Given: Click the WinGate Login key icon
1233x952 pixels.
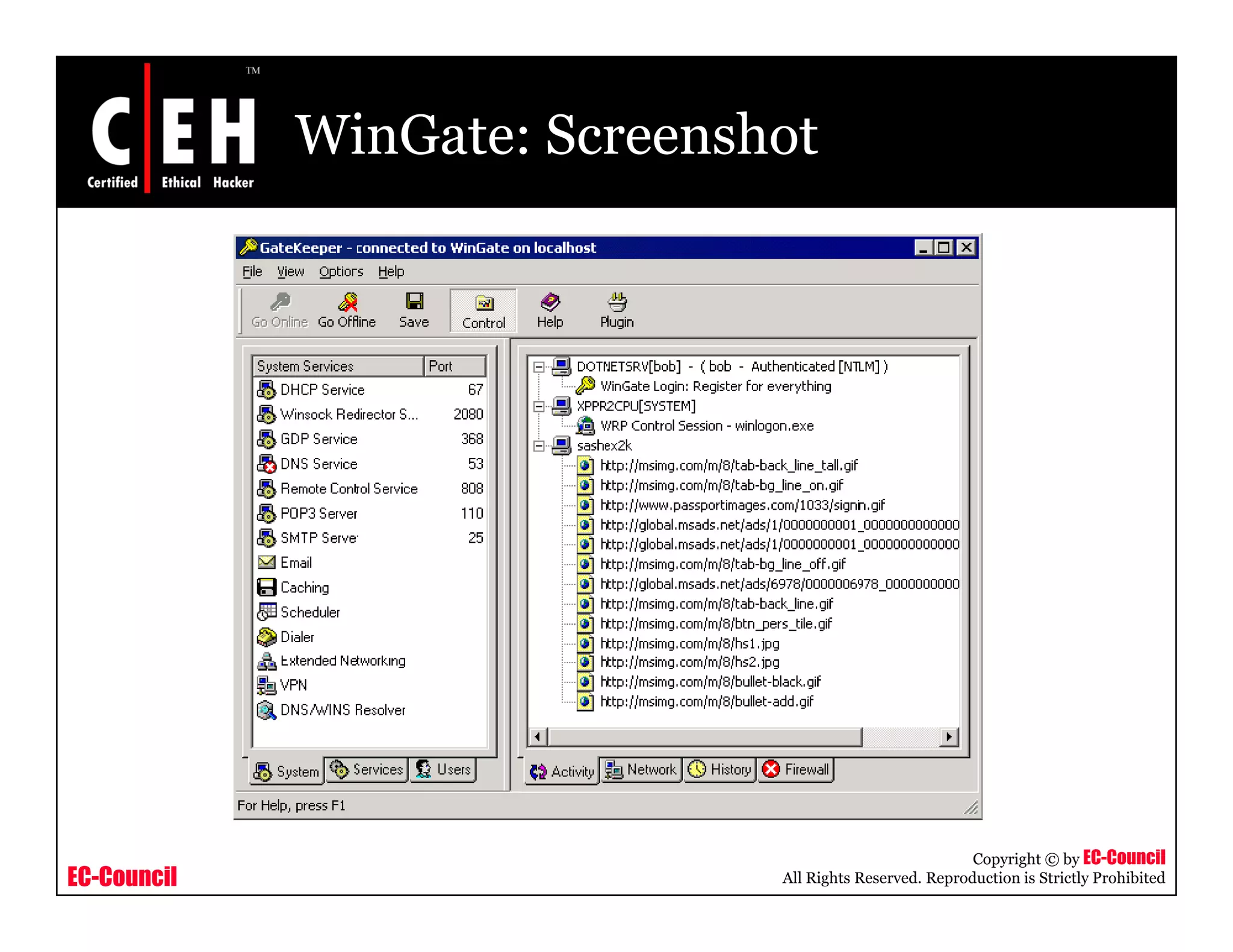Looking at the screenshot, I should click(x=585, y=385).
